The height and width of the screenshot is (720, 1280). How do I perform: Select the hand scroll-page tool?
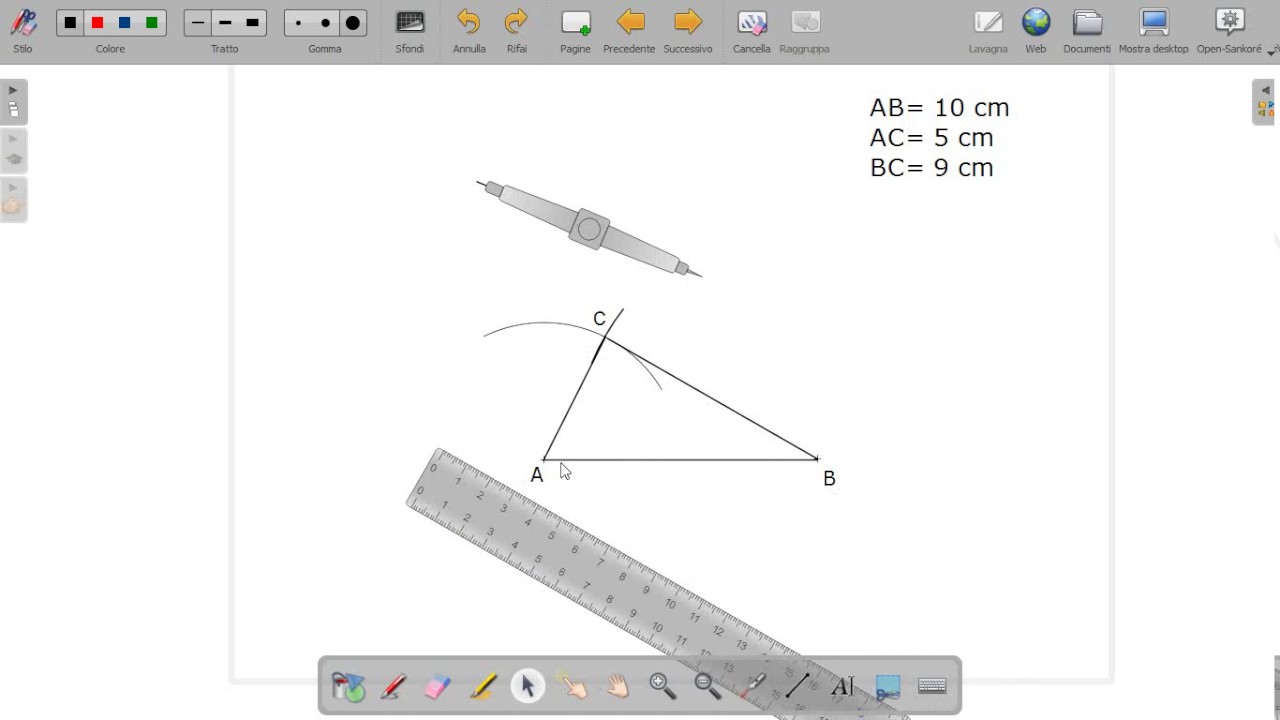618,686
